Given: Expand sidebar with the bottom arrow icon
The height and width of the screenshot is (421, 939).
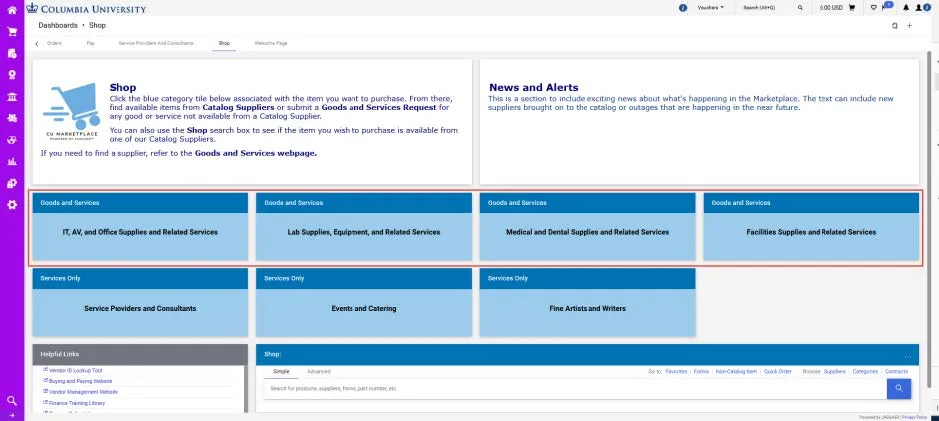Looking at the screenshot, I should [11, 415].
